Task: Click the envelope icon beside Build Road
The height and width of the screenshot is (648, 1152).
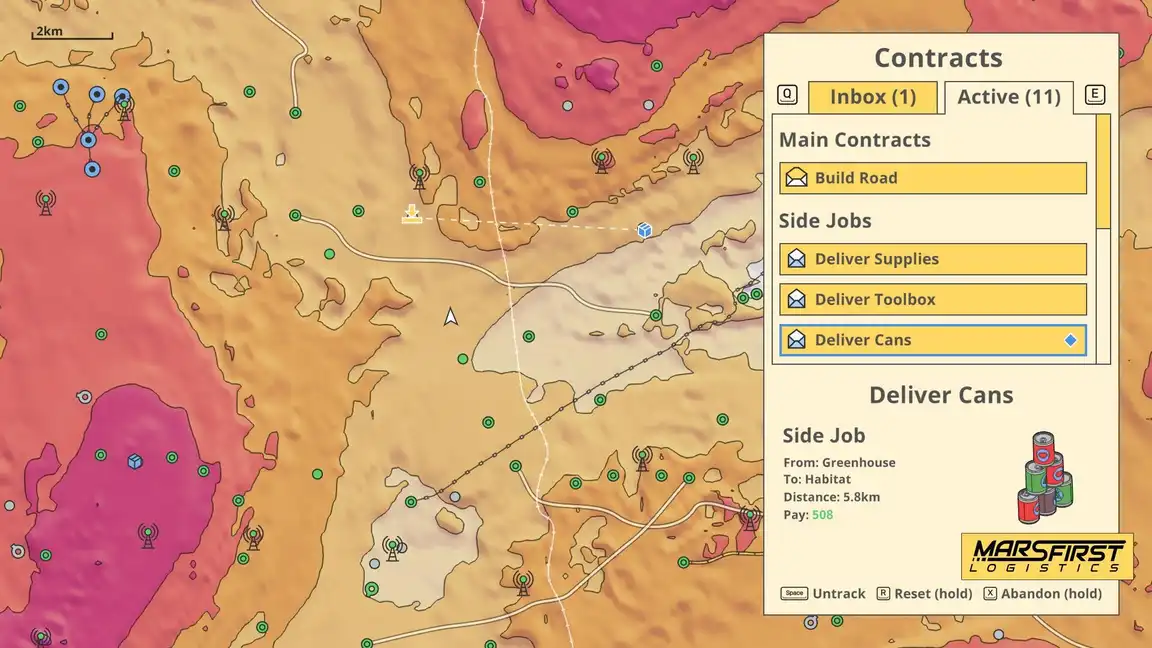Action: [x=796, y=178]
